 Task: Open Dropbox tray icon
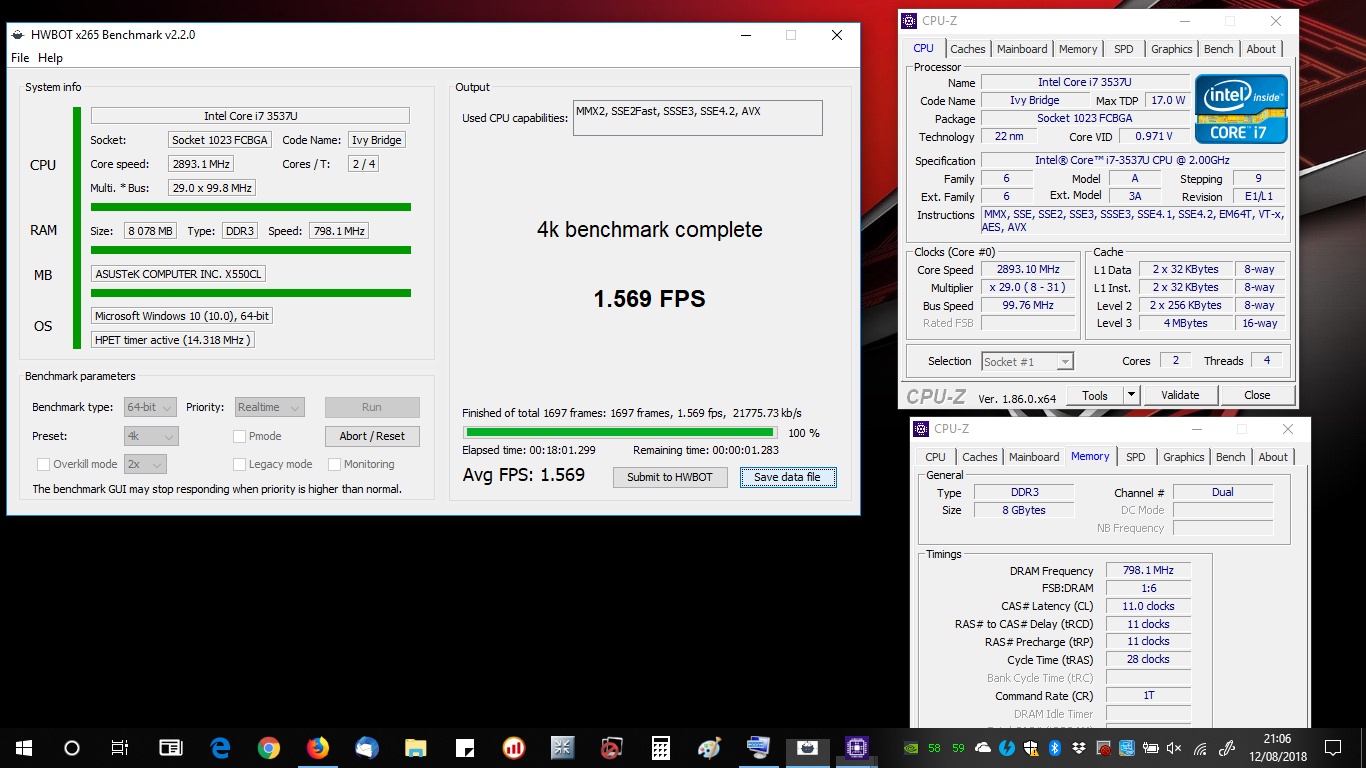1079,747
